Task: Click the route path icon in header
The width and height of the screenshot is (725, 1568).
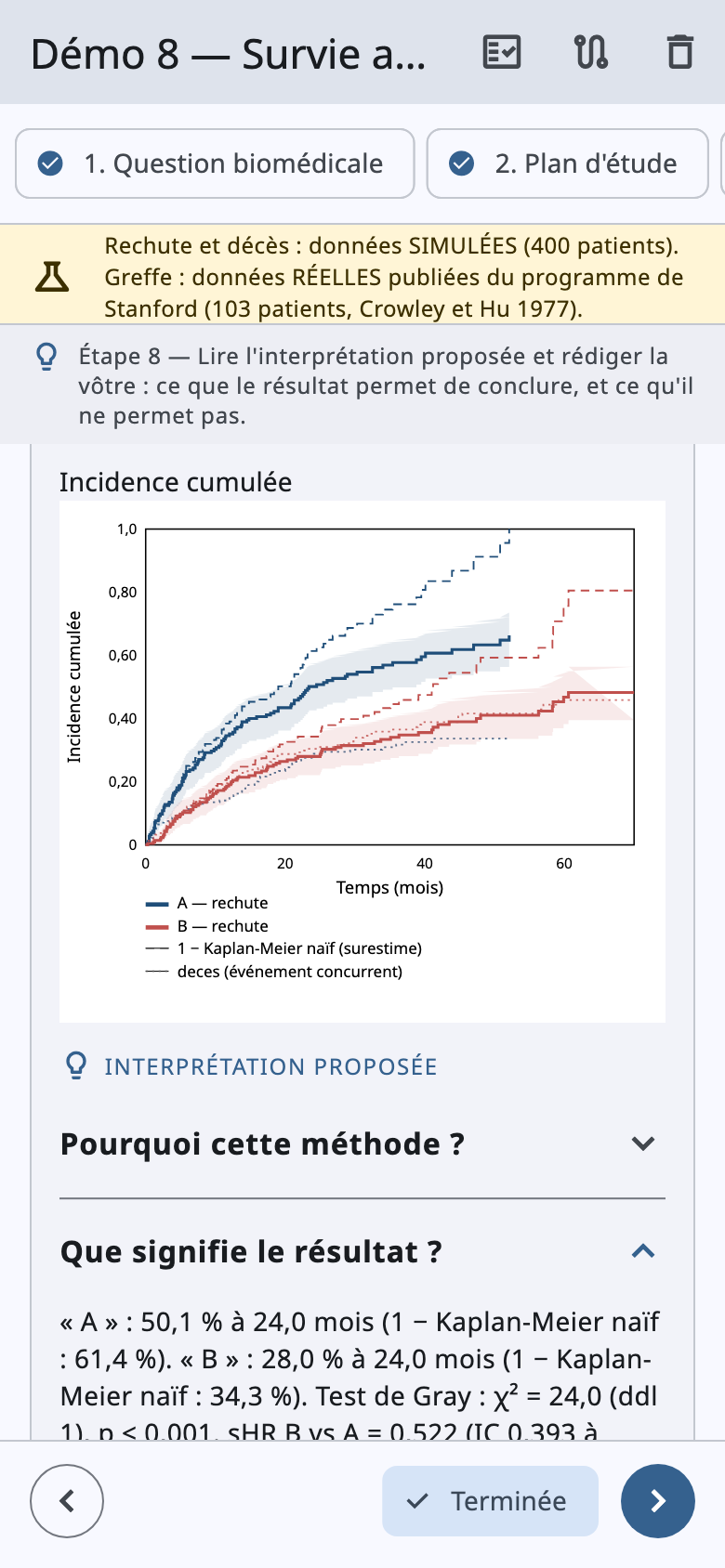Action: click(591, 53)
